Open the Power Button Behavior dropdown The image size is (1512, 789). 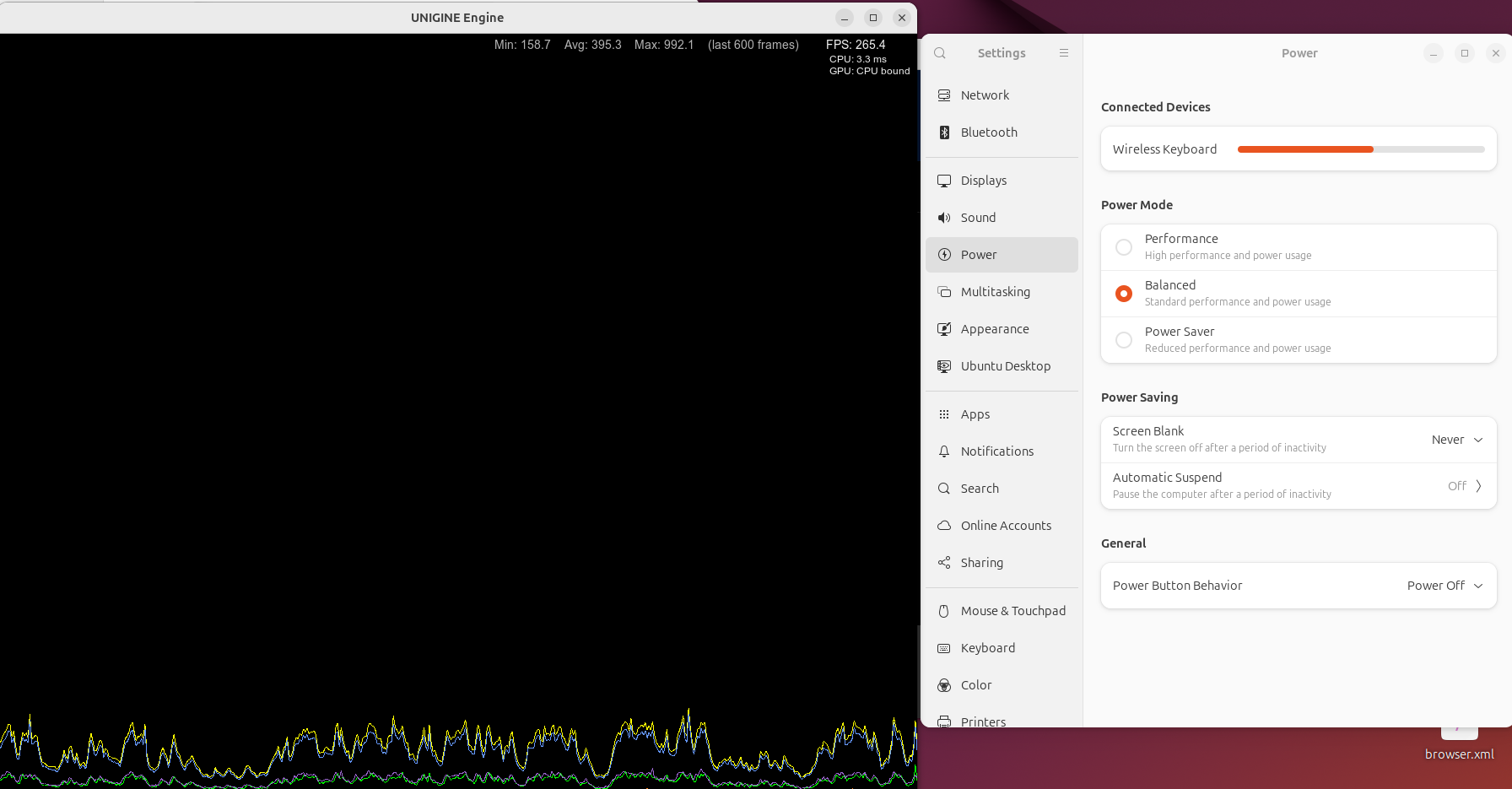click(x=1444, y=586)
